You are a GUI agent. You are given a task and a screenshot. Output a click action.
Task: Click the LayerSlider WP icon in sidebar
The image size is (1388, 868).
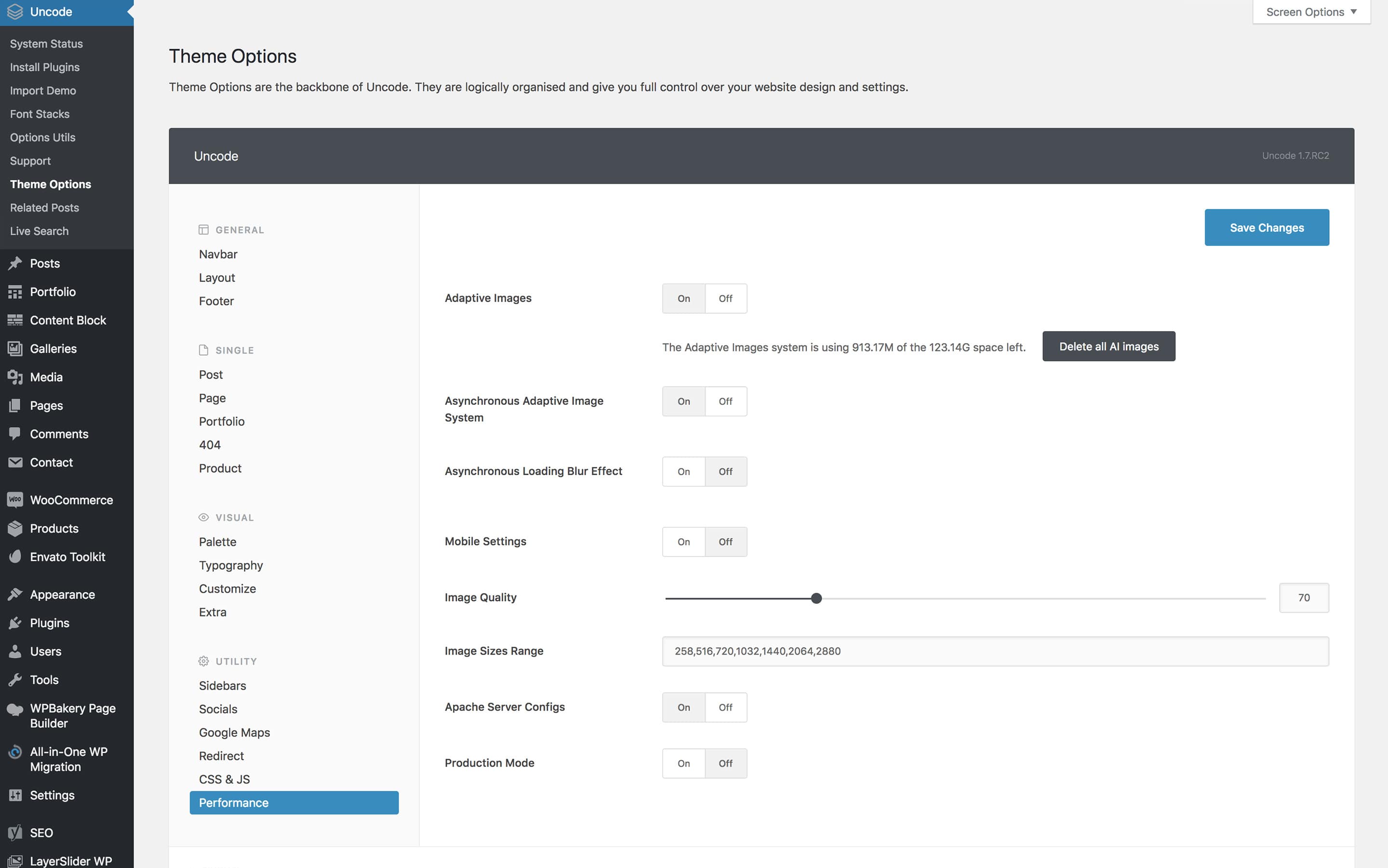[15, 859]
